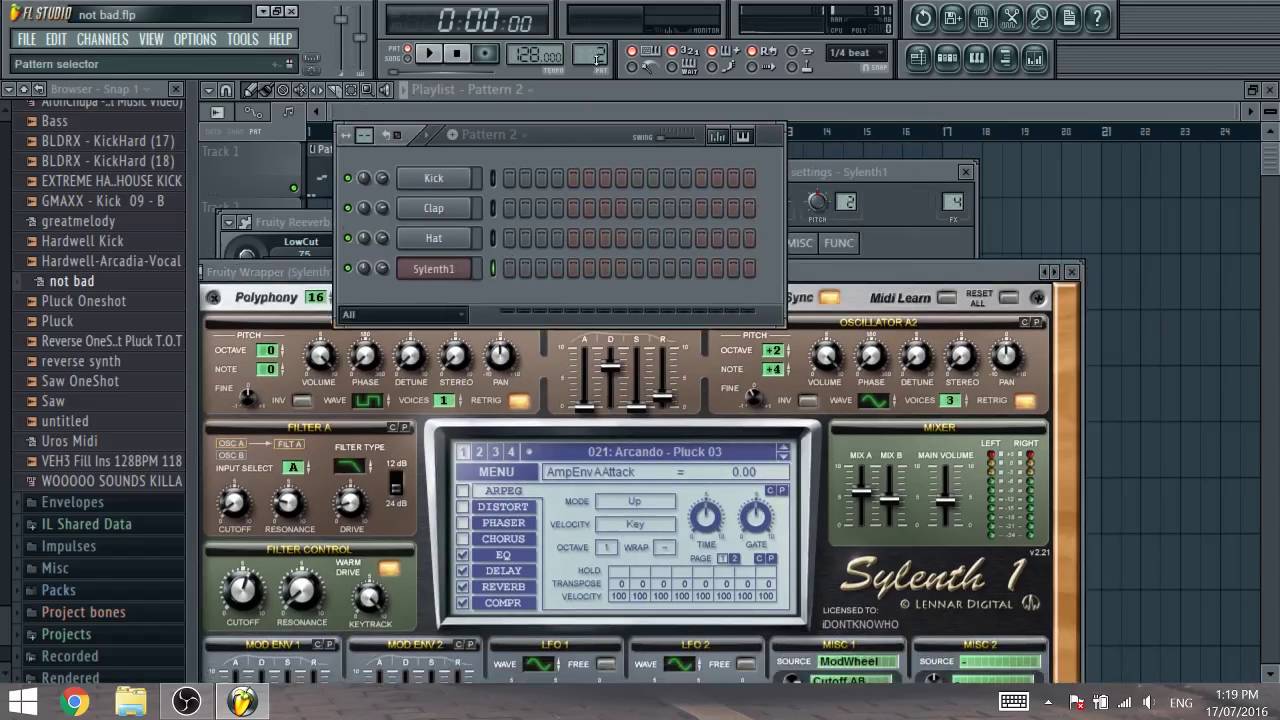The width and height of the screenshot is (1280, 720).
Task: Open the project info document icon
Action: pyautogui.click(x=1069, y=17)
